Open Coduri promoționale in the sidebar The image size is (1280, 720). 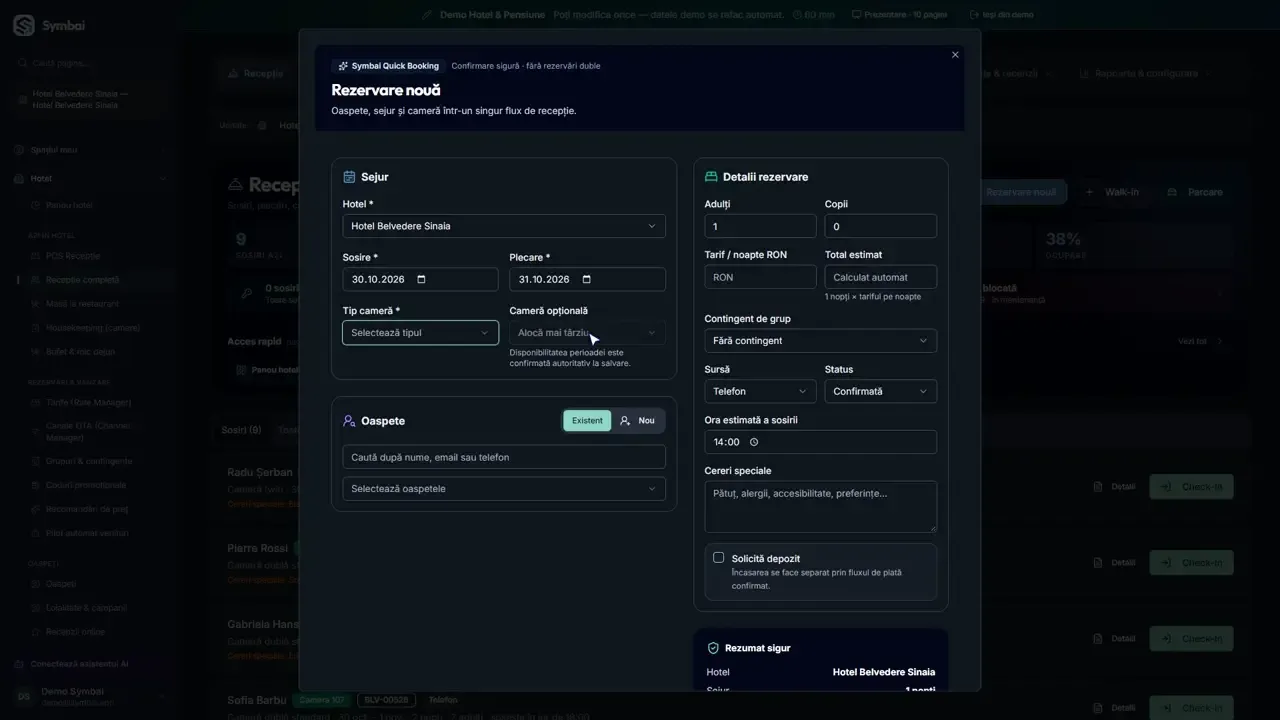click(86, 485)
